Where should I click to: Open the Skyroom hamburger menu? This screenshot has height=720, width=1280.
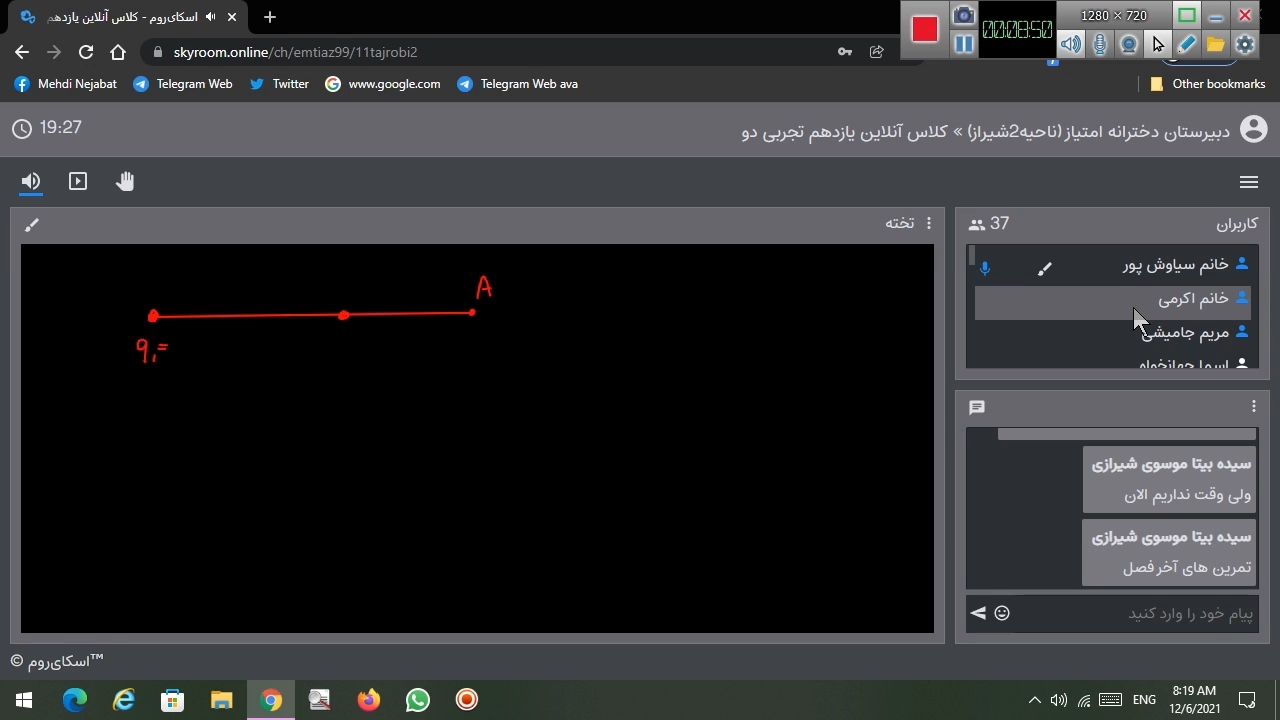1248,182
